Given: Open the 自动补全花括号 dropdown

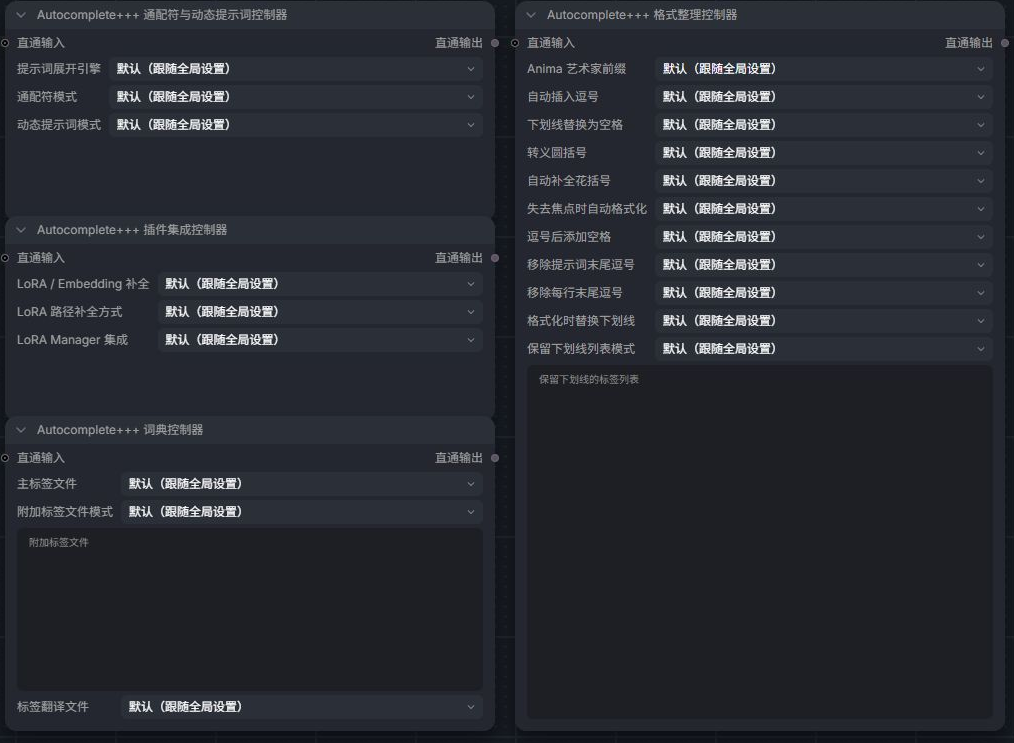Looking at the screenshot, I should (824, 180).
